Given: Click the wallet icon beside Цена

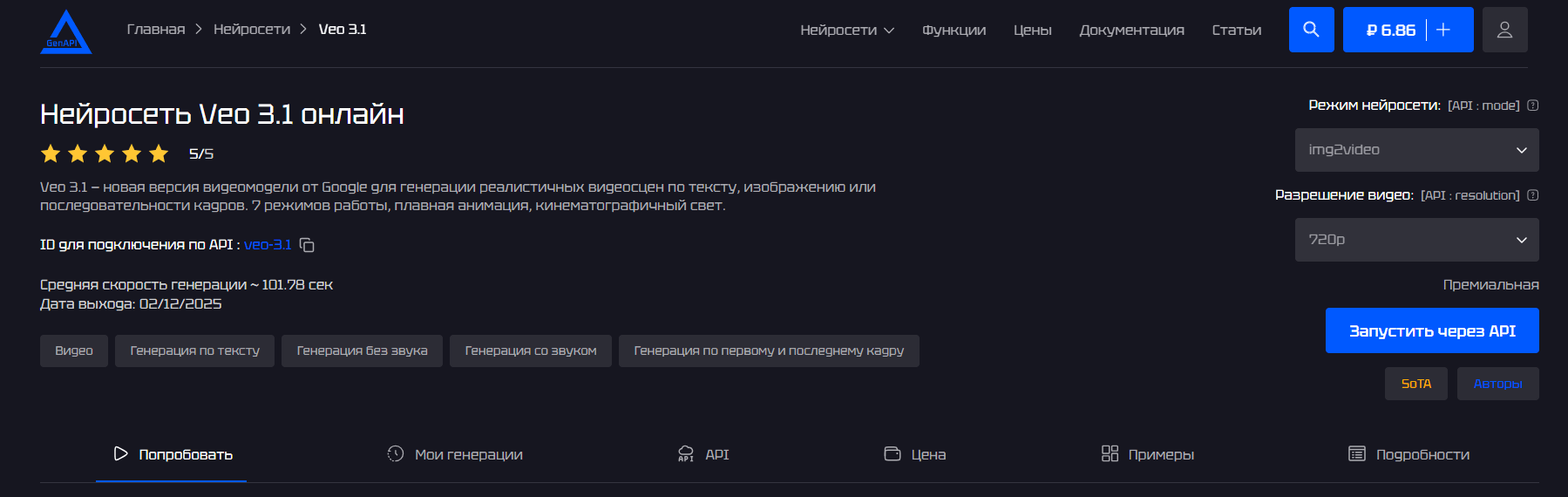Looking at the screenshot, I should (893, 453).
